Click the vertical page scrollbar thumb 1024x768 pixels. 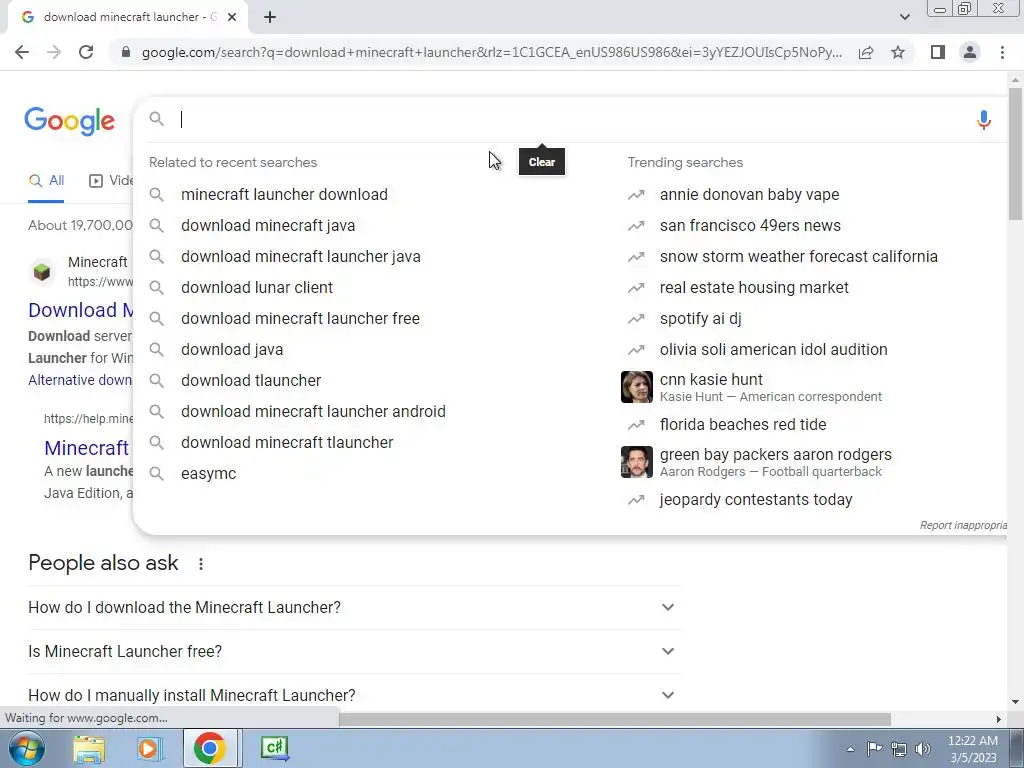point(1016,154)
